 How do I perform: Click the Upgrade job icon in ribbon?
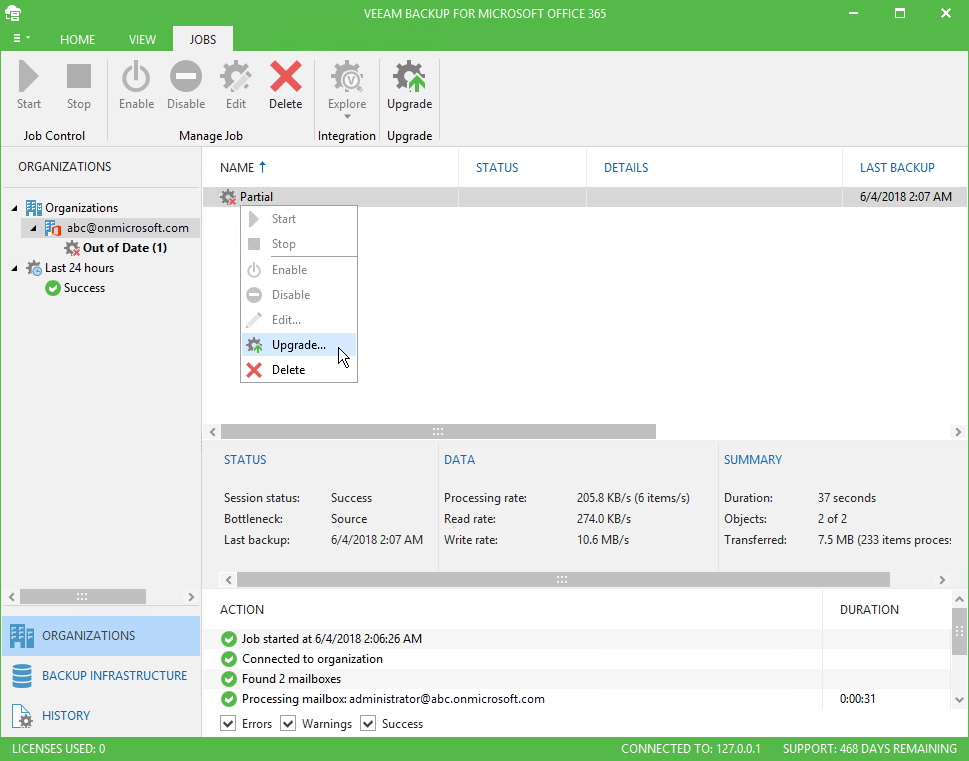click(x=409, y=76)
